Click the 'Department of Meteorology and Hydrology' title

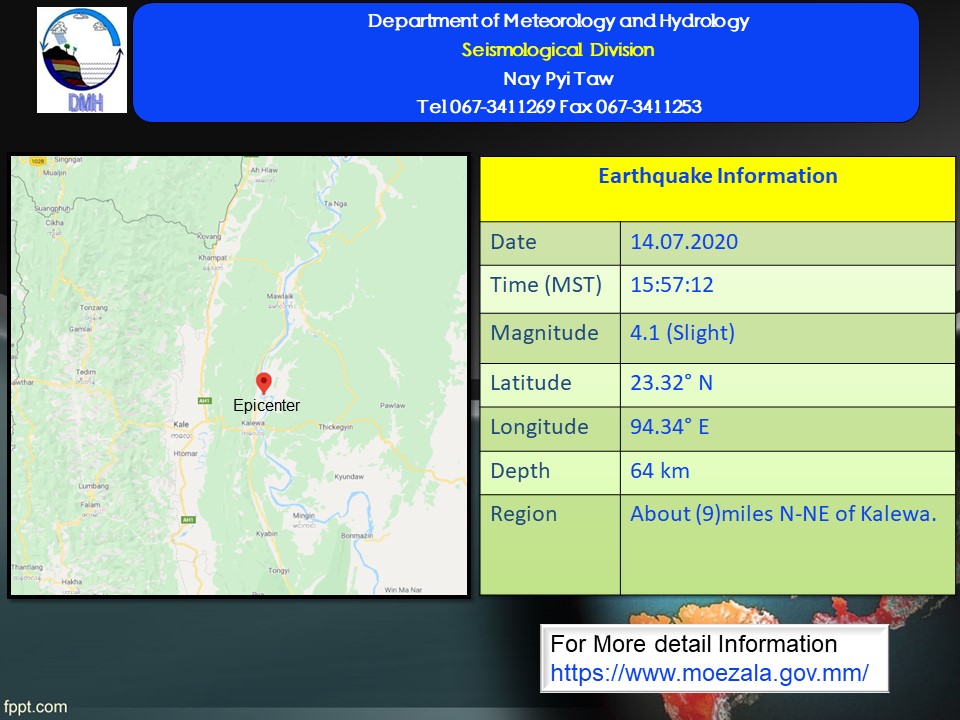[558, 21]
